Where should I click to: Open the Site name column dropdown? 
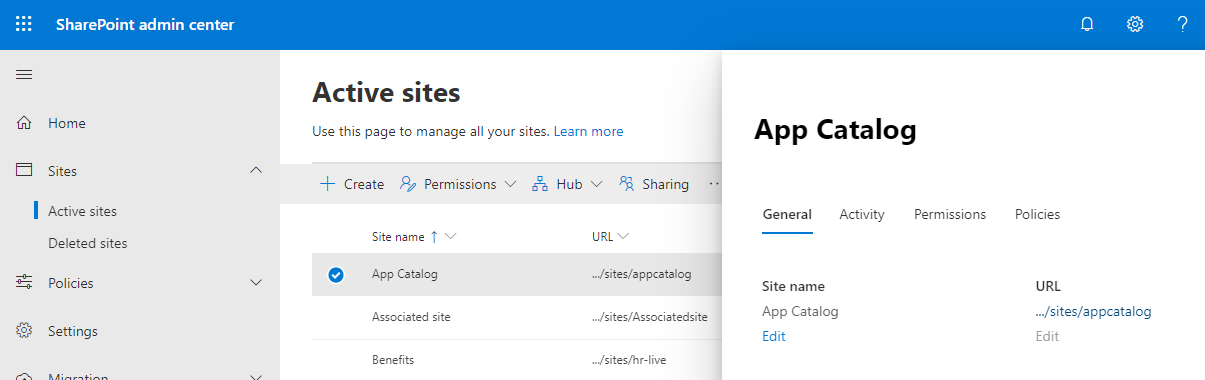point(450,237)
